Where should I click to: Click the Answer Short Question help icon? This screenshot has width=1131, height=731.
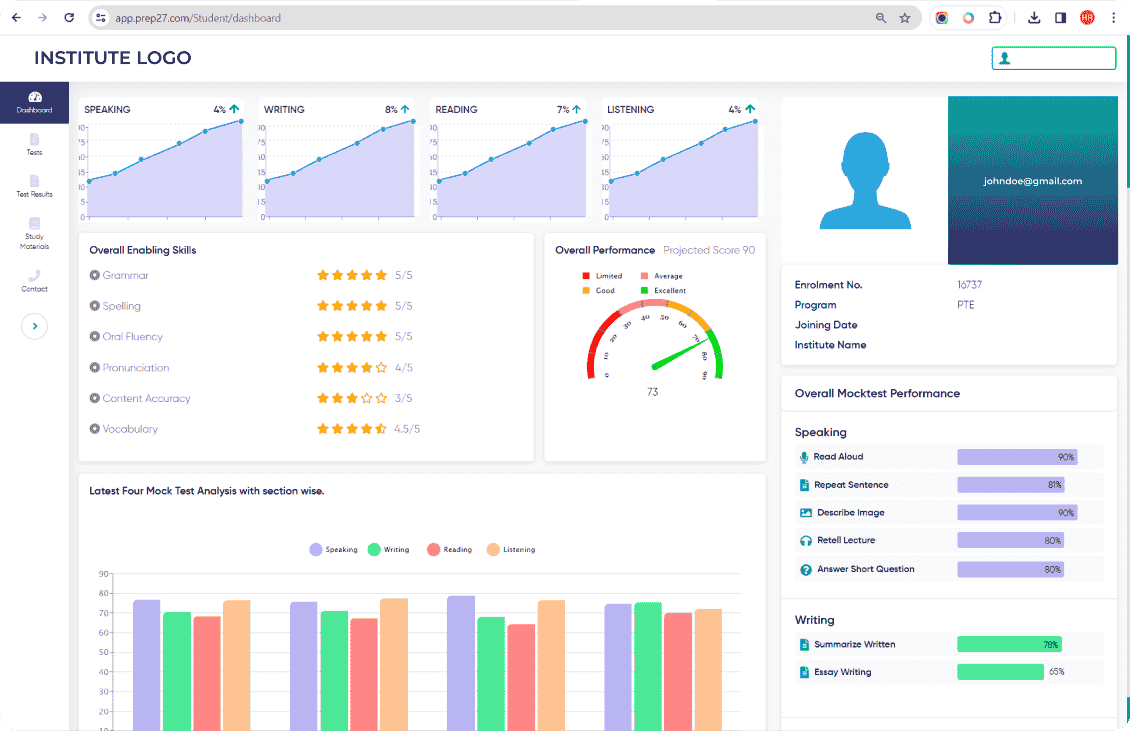click(x=805, y=570)
